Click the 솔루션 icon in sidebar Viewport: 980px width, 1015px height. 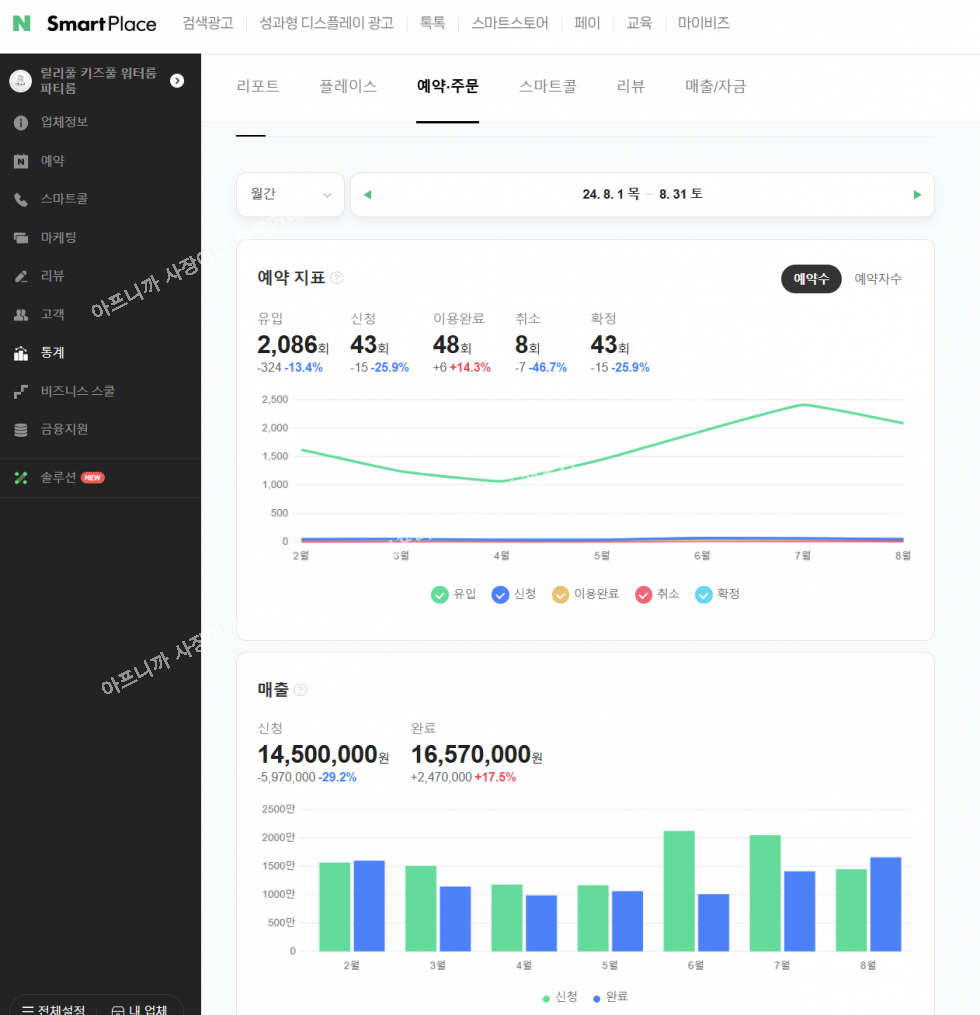tap(20, 478)
